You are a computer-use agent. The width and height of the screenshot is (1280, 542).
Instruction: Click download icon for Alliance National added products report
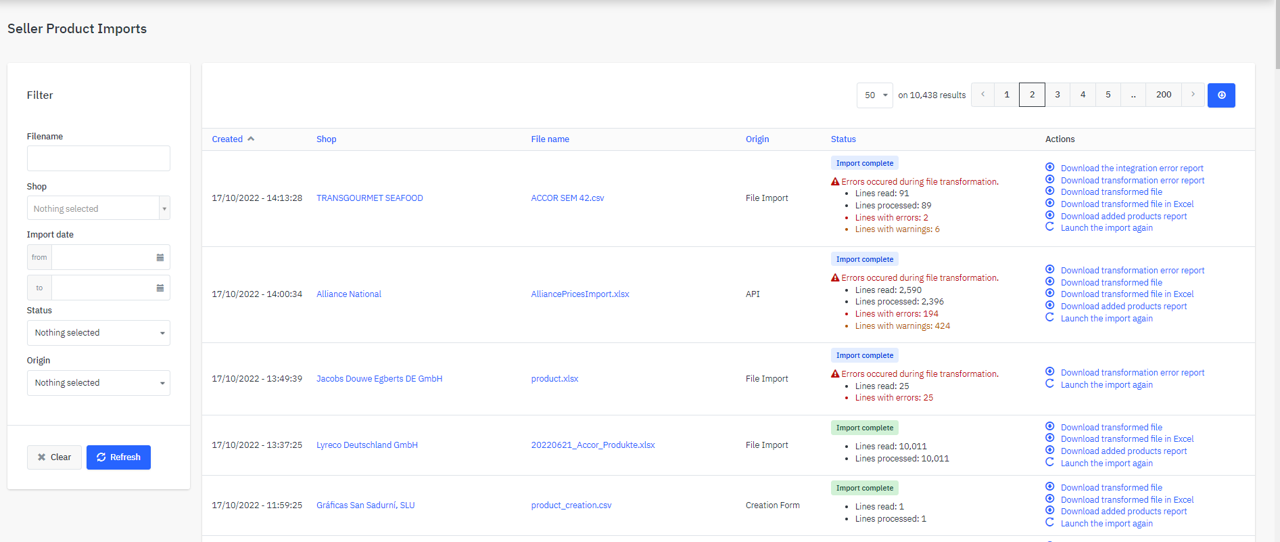coord(1050,306)
